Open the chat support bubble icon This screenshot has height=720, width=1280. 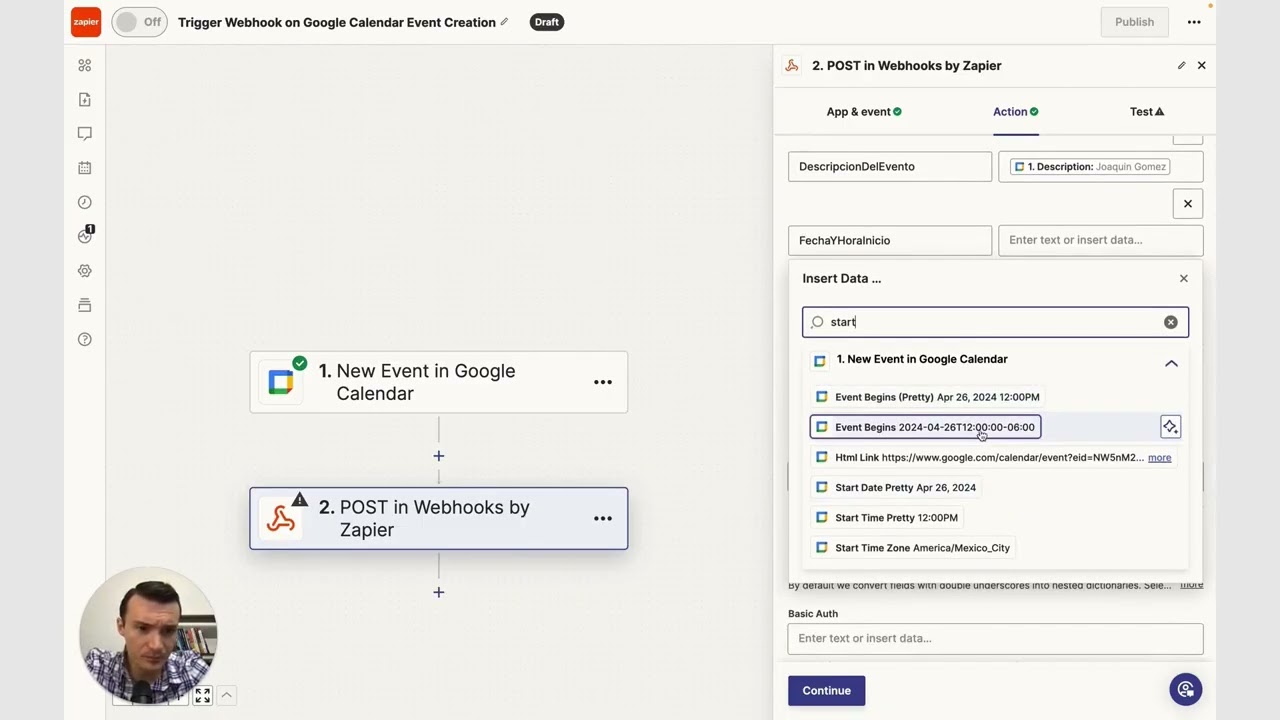click(x=1186, y=690)
